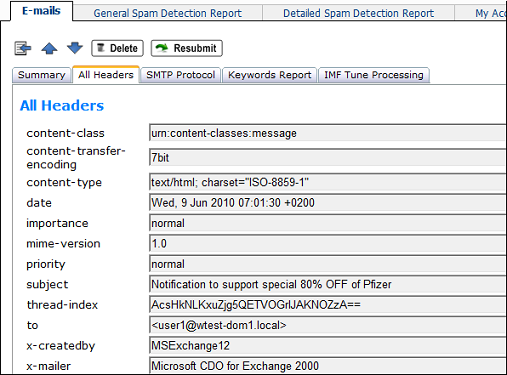Click the content-type value field

328,182
